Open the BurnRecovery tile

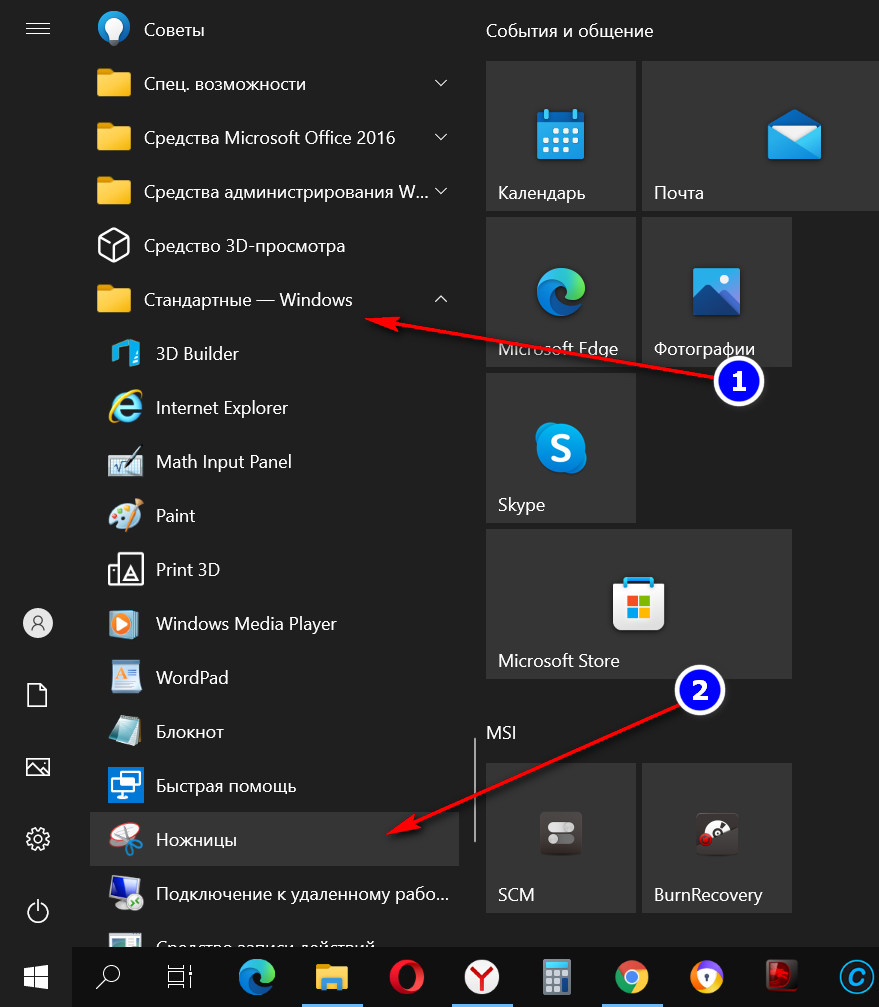click(717, 837)
